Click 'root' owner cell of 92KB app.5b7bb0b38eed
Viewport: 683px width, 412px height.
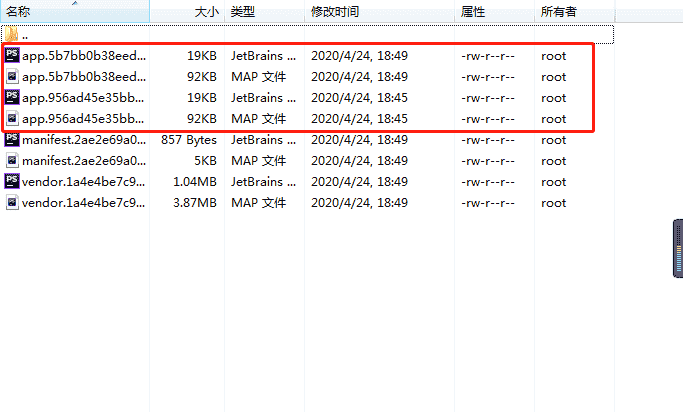pyautogui.click(x=554, y=77)
